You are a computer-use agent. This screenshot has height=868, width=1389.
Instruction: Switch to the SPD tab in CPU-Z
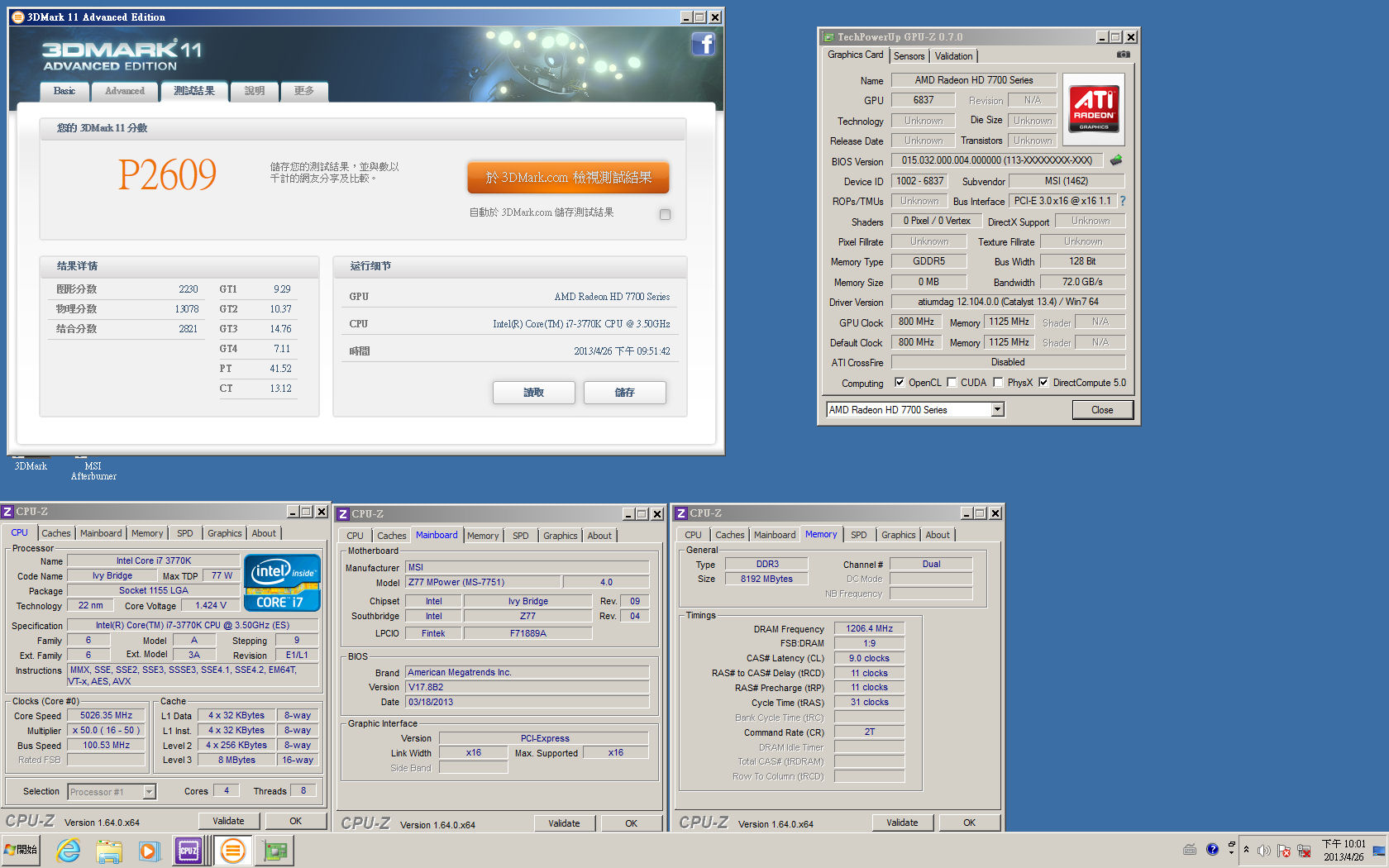point(185,533)
